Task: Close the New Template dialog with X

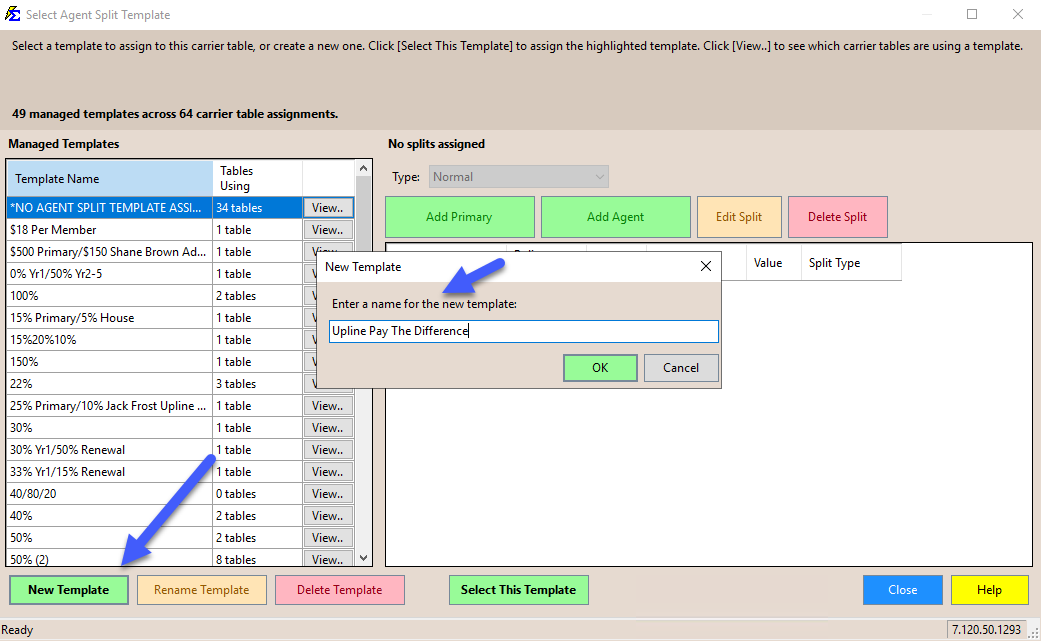Action: point(706,266)
